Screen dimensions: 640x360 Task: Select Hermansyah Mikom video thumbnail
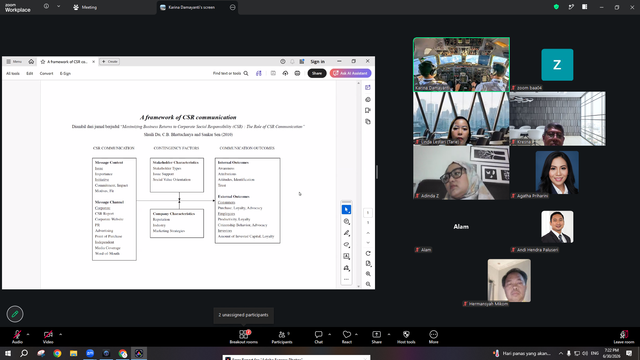click(x=509, y=280)
